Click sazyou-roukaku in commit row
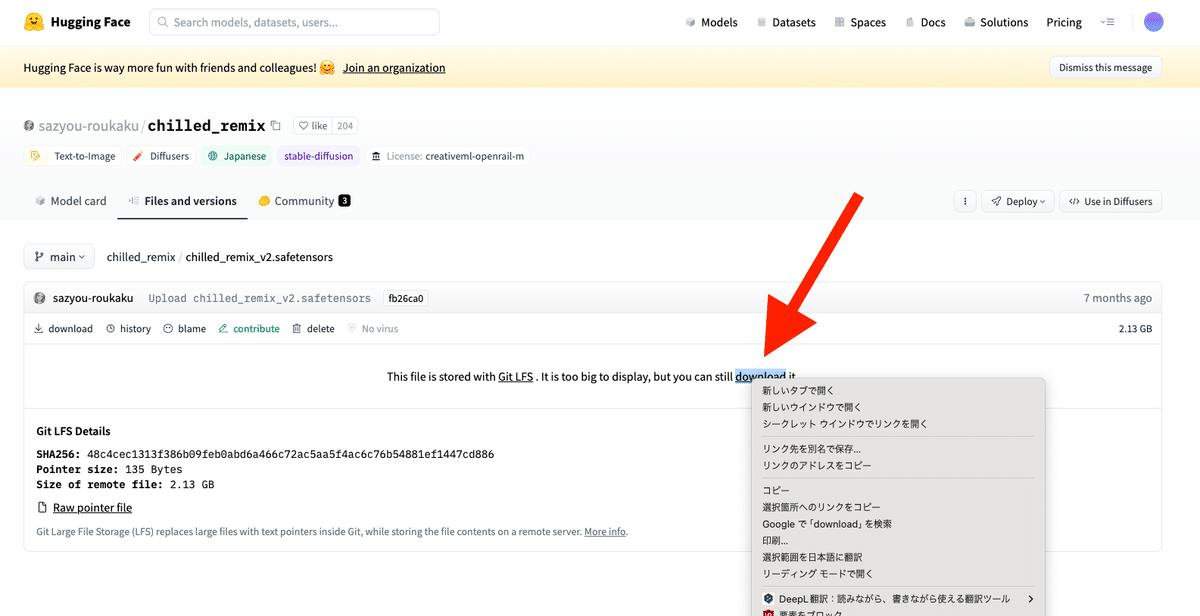 pyautogui.click(x=93, y=298)
